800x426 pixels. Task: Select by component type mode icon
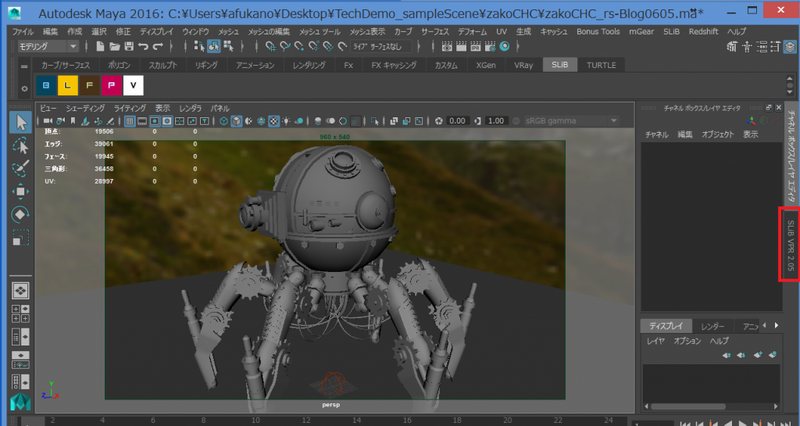228,46
